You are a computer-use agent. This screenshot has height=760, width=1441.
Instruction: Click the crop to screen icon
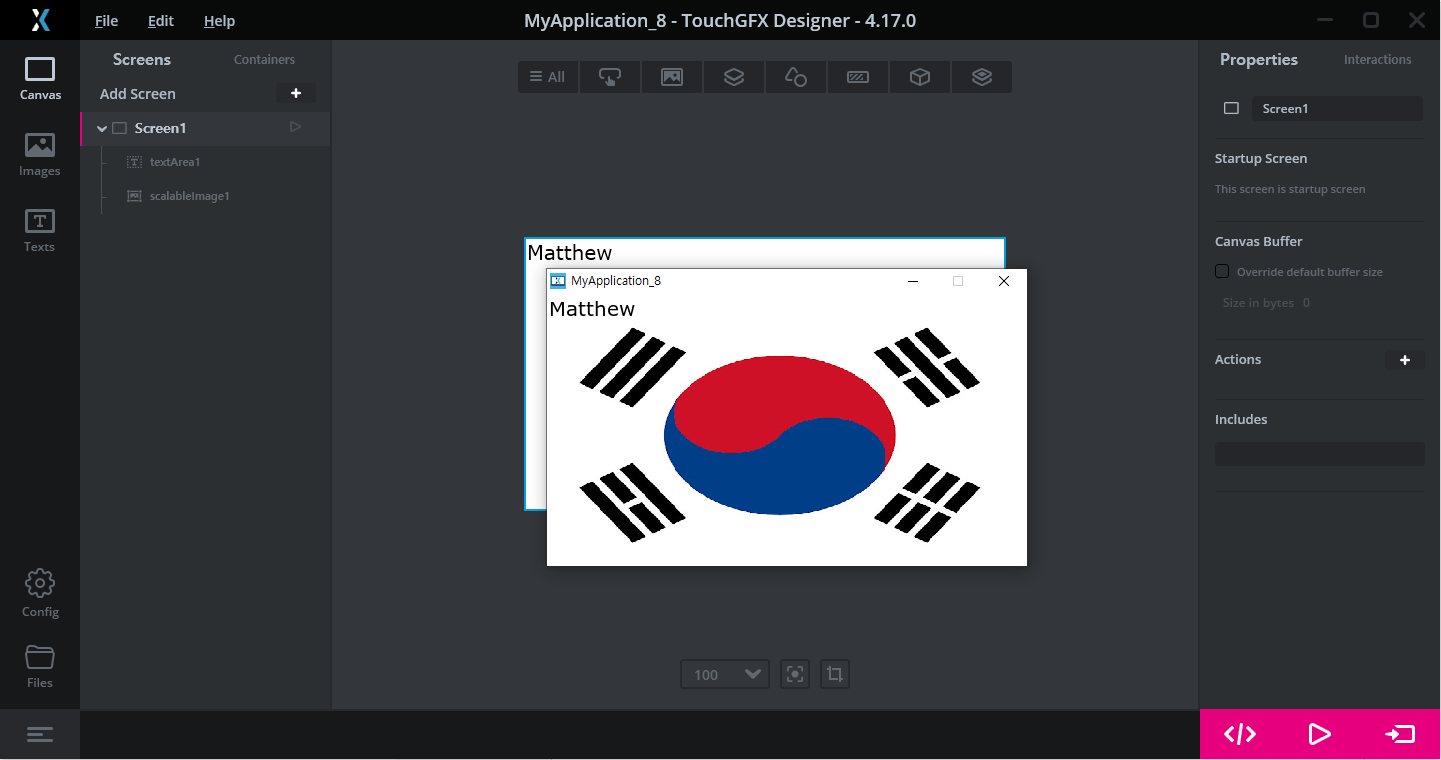click(835, 674)
